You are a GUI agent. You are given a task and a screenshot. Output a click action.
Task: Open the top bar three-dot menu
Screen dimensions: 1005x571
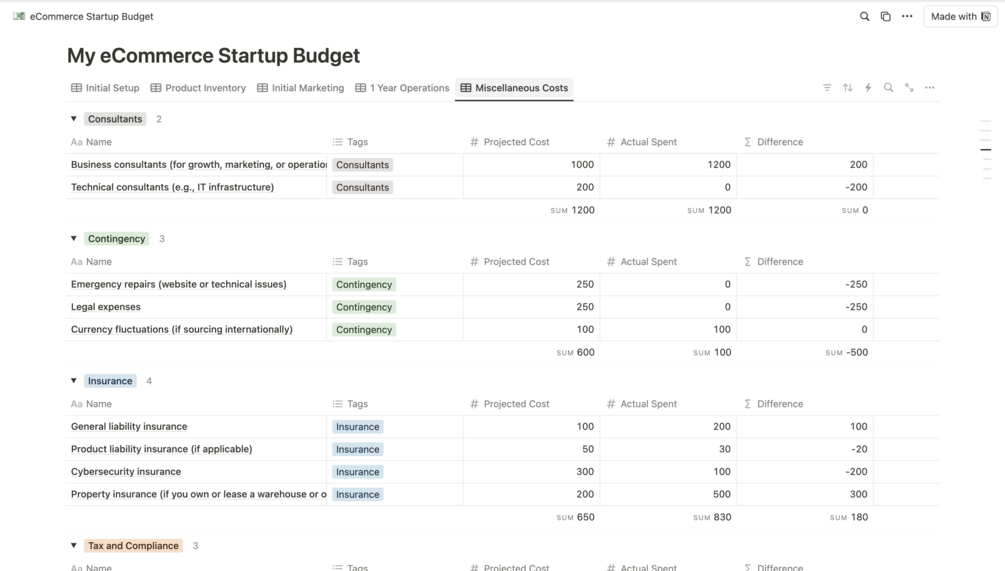907,16
